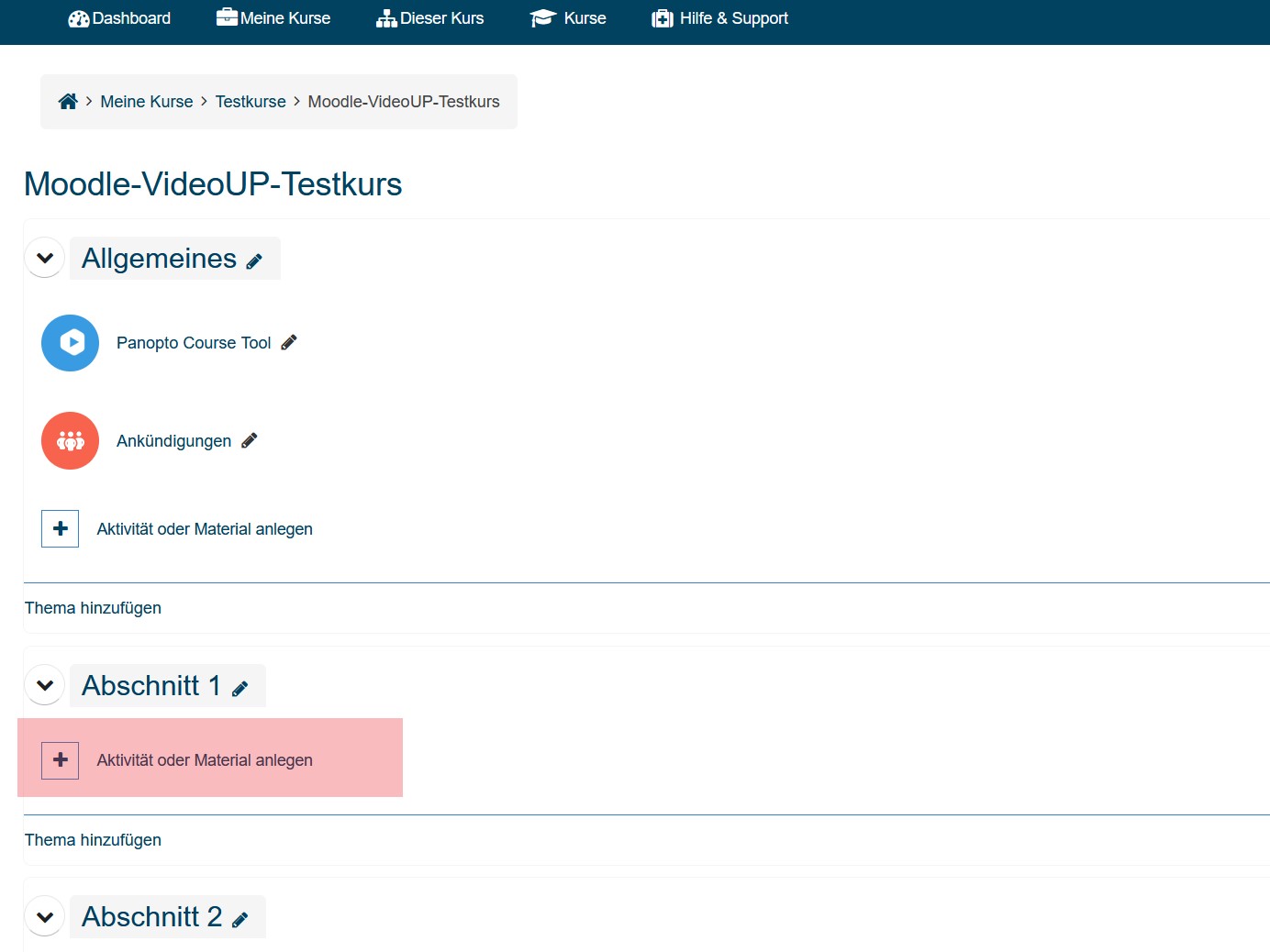Click the home icon in breadcrumb
The height and width of the screenshot is (952, 1270).
[68, 102]
